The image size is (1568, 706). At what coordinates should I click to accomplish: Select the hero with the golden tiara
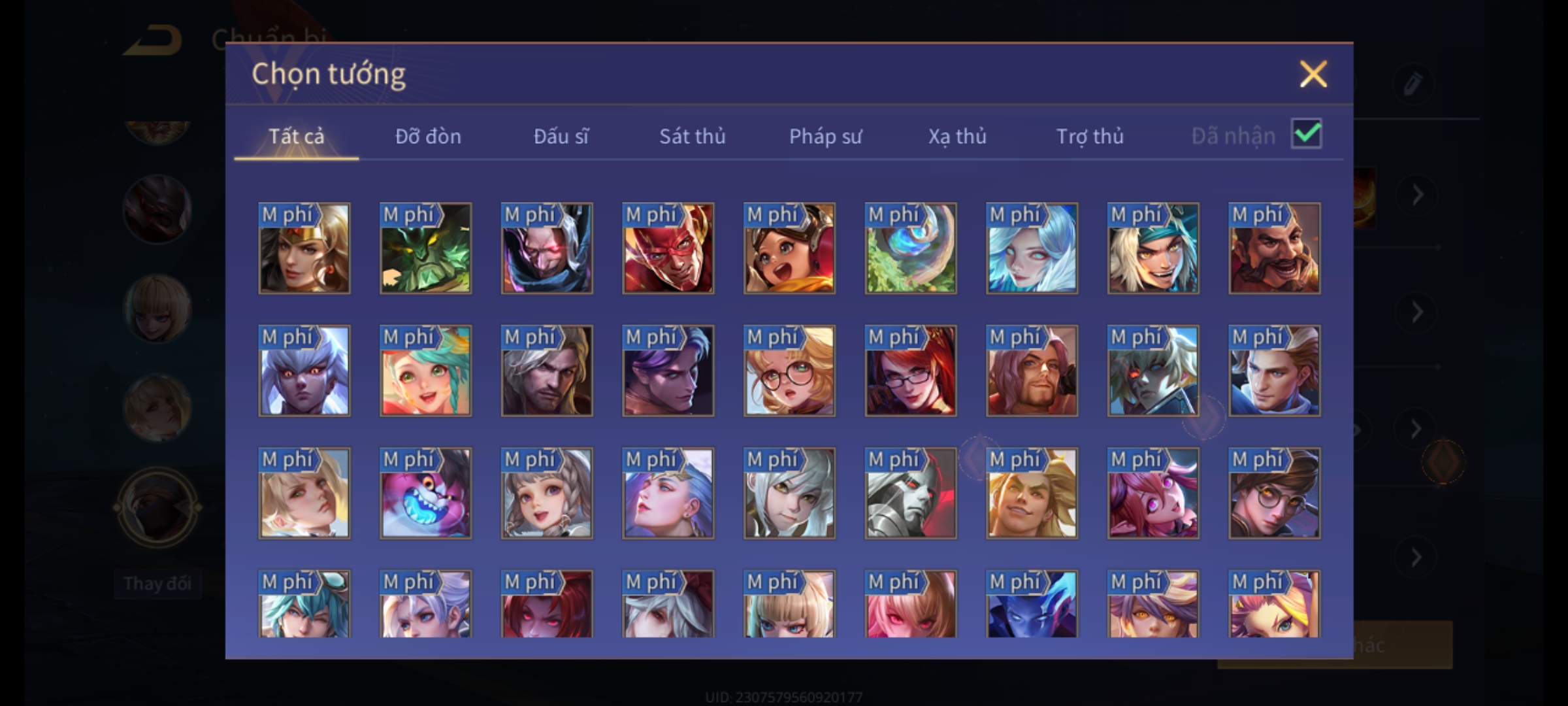(x=304, y=248)
